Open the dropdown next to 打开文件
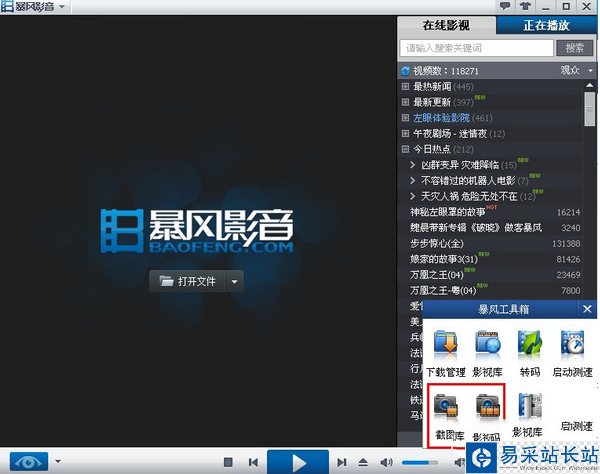Screen dimensions: 600x474 pos(235,282)
